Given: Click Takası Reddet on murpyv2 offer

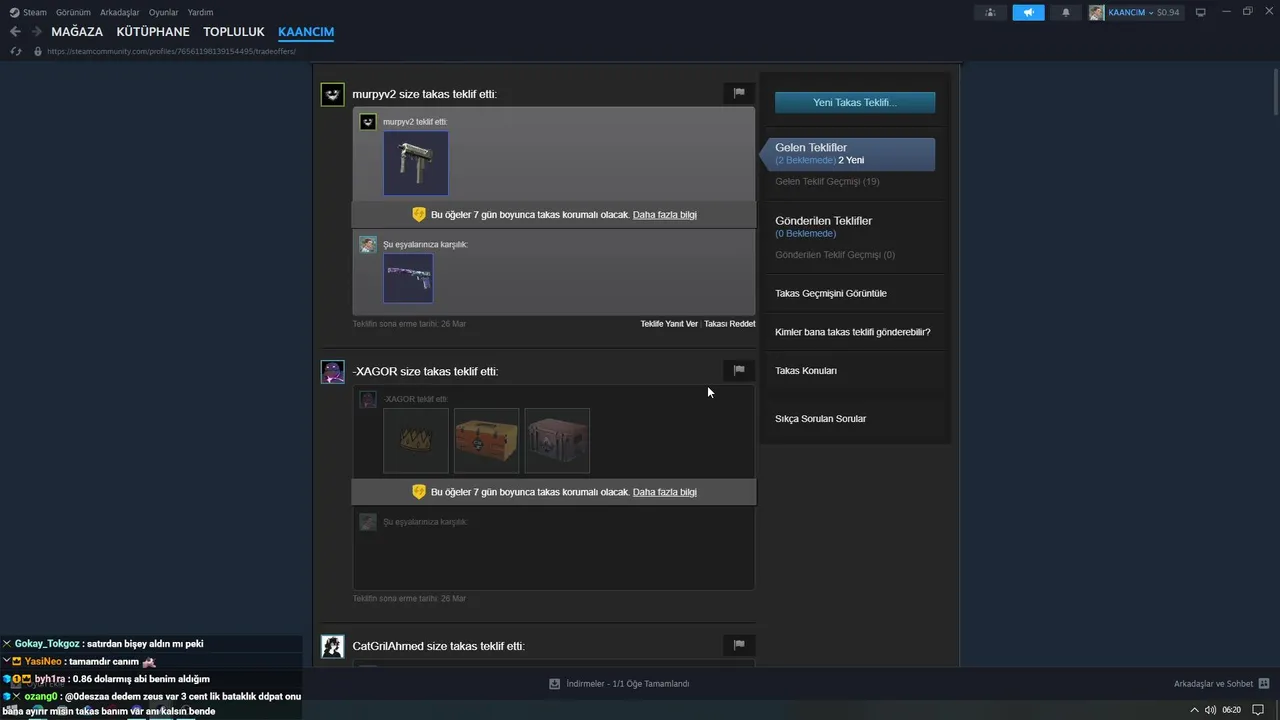Looking at the screenshot, I should (x=730, y=324).
